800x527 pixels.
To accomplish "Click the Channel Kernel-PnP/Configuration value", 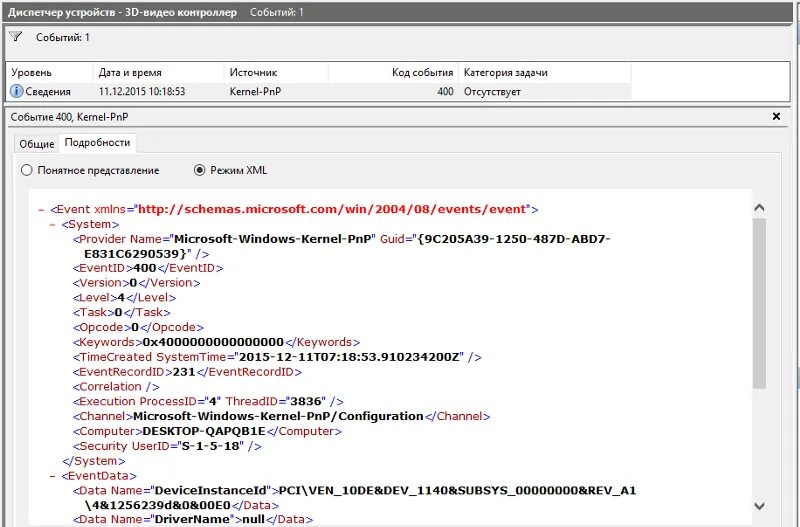I will coord(278,416).
